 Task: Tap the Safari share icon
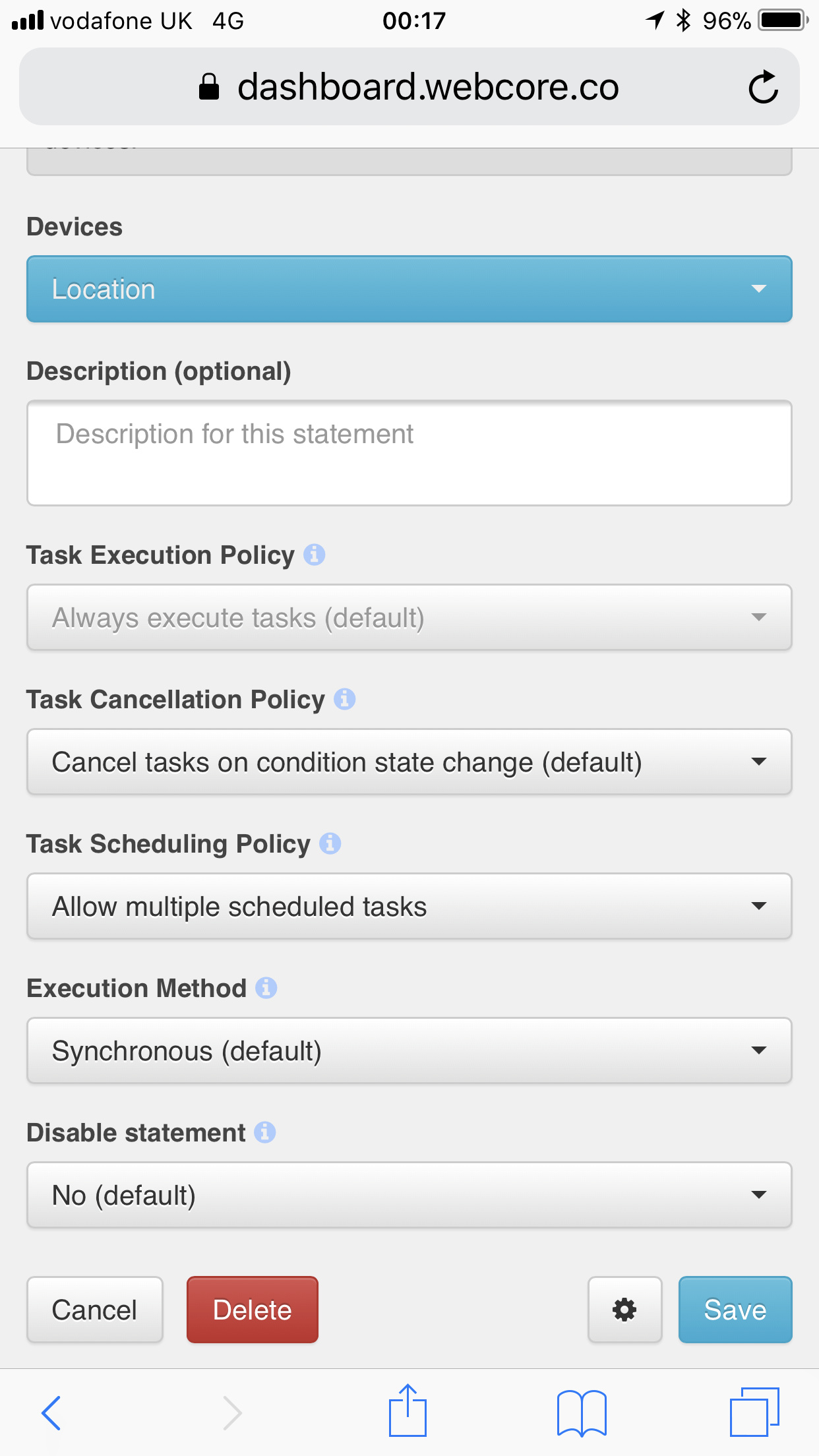(x=408, y=1411)
